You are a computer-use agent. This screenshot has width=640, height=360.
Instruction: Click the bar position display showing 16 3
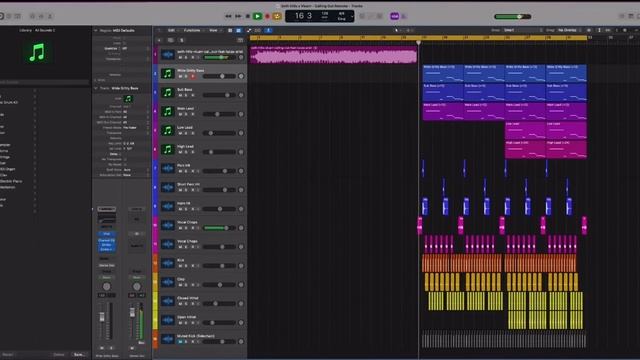pos(303,16)
